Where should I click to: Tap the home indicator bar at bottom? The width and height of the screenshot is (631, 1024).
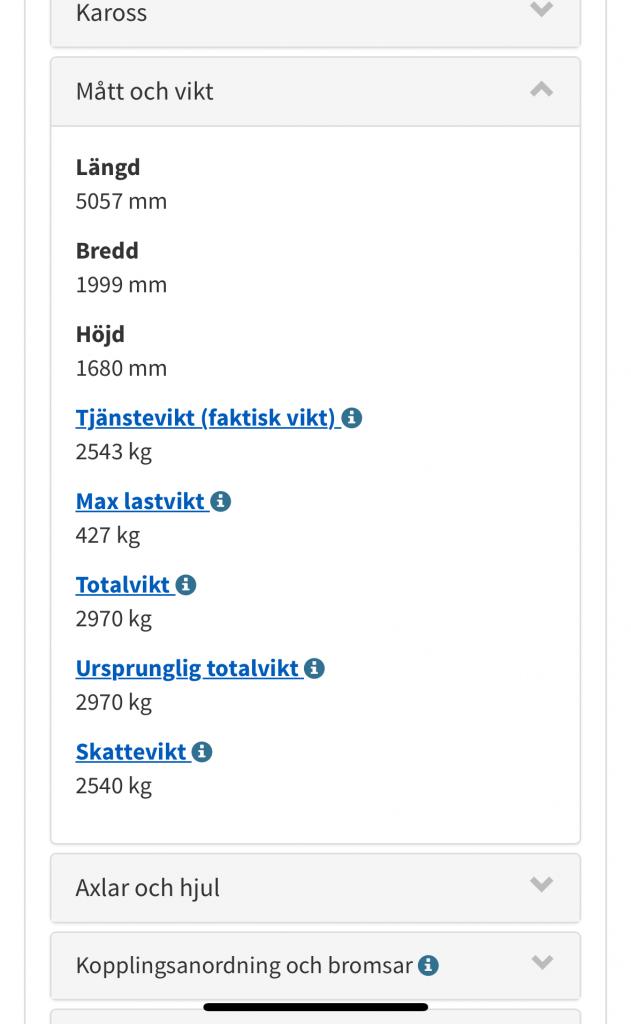[x=316, y=1007]
